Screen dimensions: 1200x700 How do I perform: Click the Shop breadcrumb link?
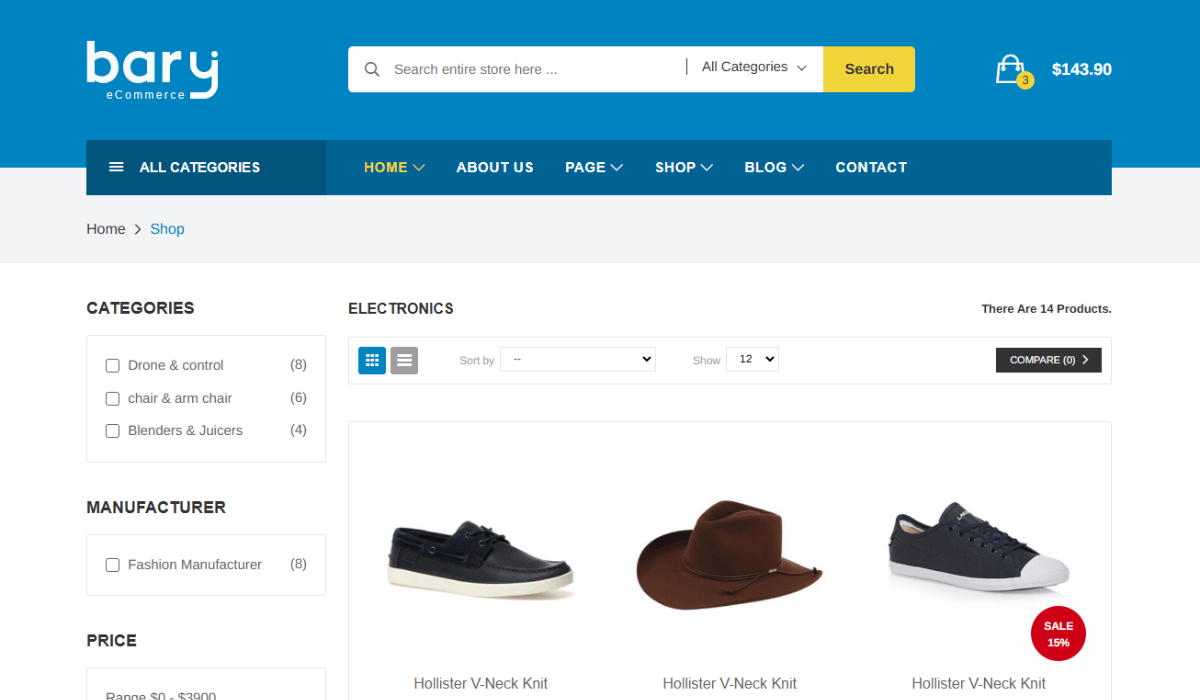[x=167, y=229]
